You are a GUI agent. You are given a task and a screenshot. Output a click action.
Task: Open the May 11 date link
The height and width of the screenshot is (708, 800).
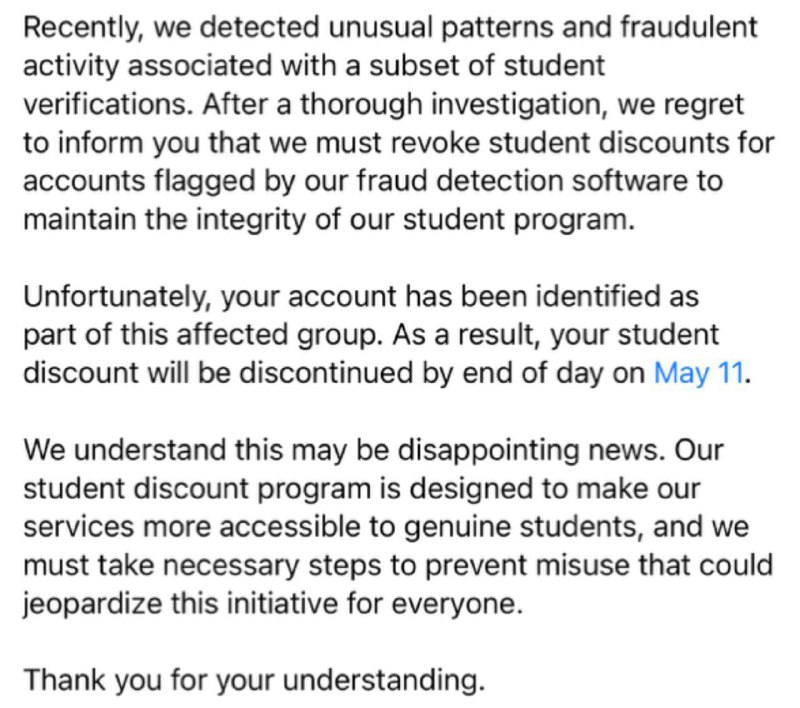tap(698, 373)
